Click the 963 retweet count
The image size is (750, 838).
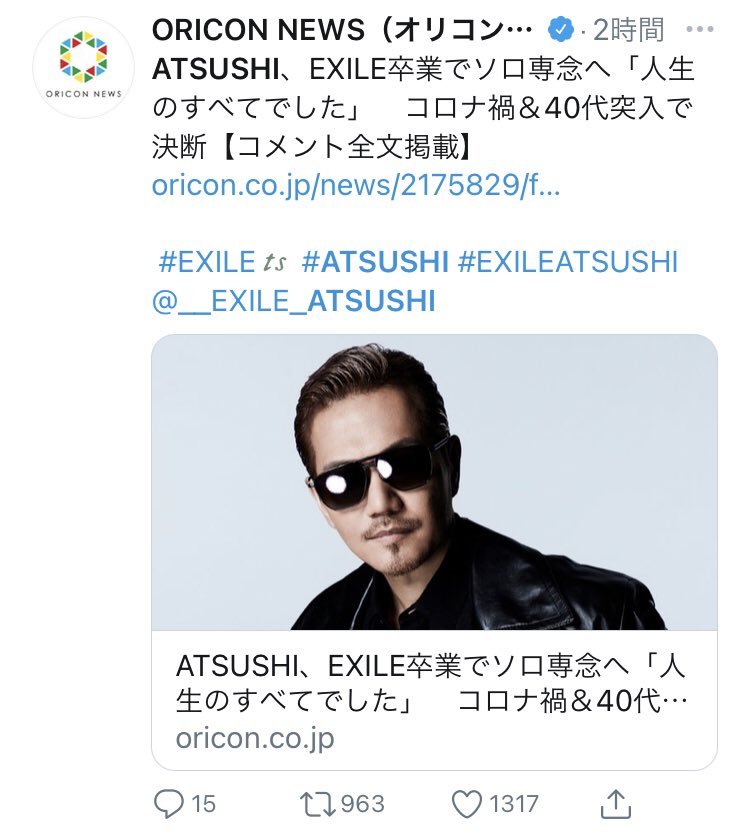click(x=362, y=804)
